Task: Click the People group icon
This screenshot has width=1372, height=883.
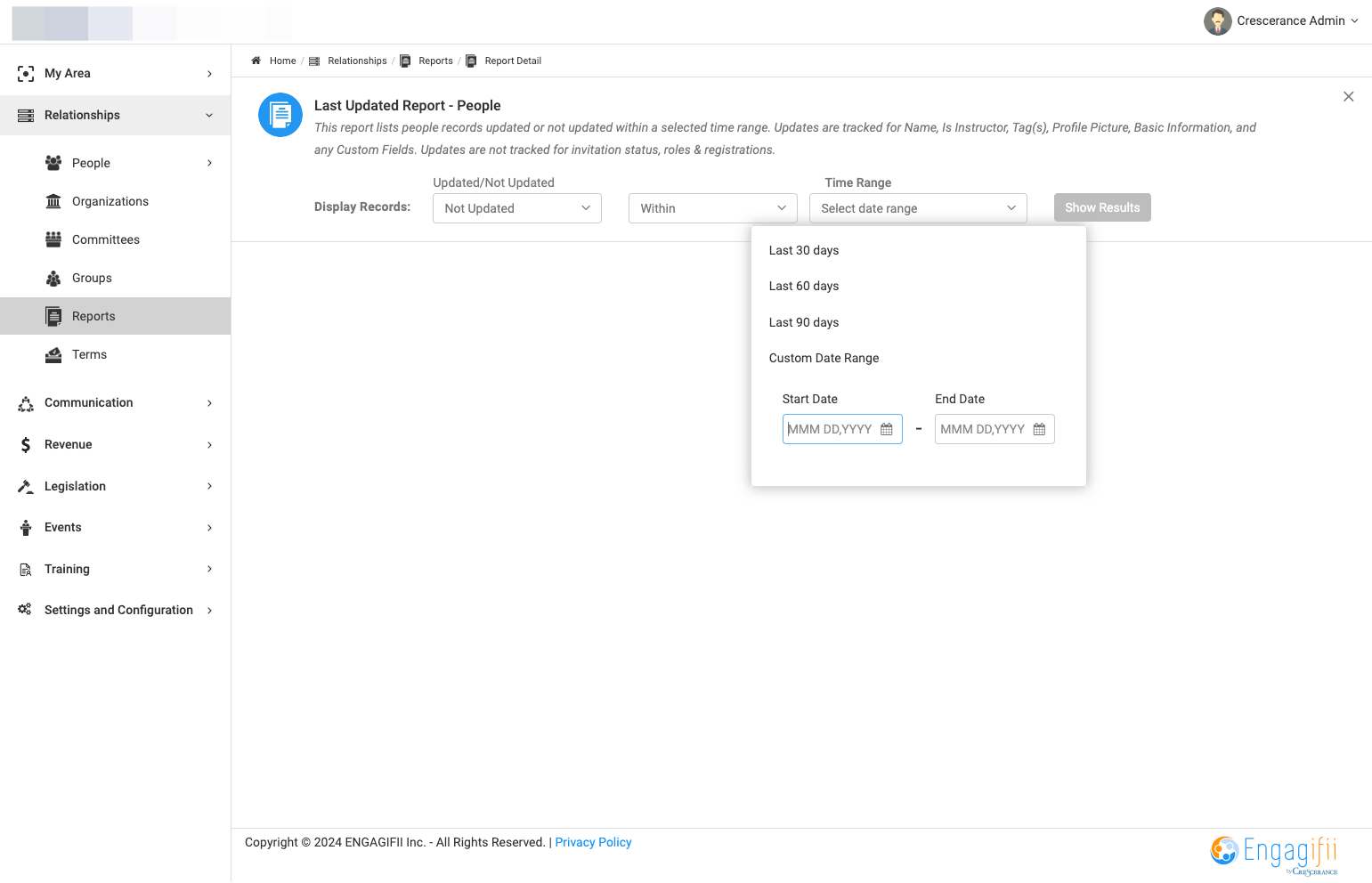Action: tap(53, 163)
